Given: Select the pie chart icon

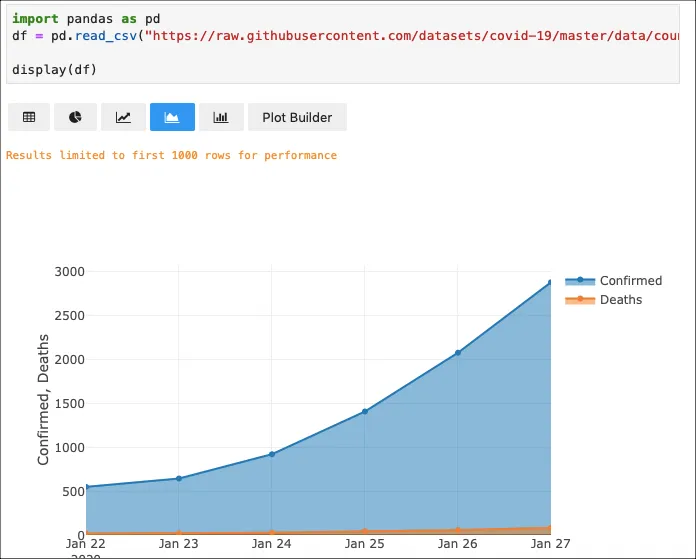Looking at the screenshot, I should 76,117.
